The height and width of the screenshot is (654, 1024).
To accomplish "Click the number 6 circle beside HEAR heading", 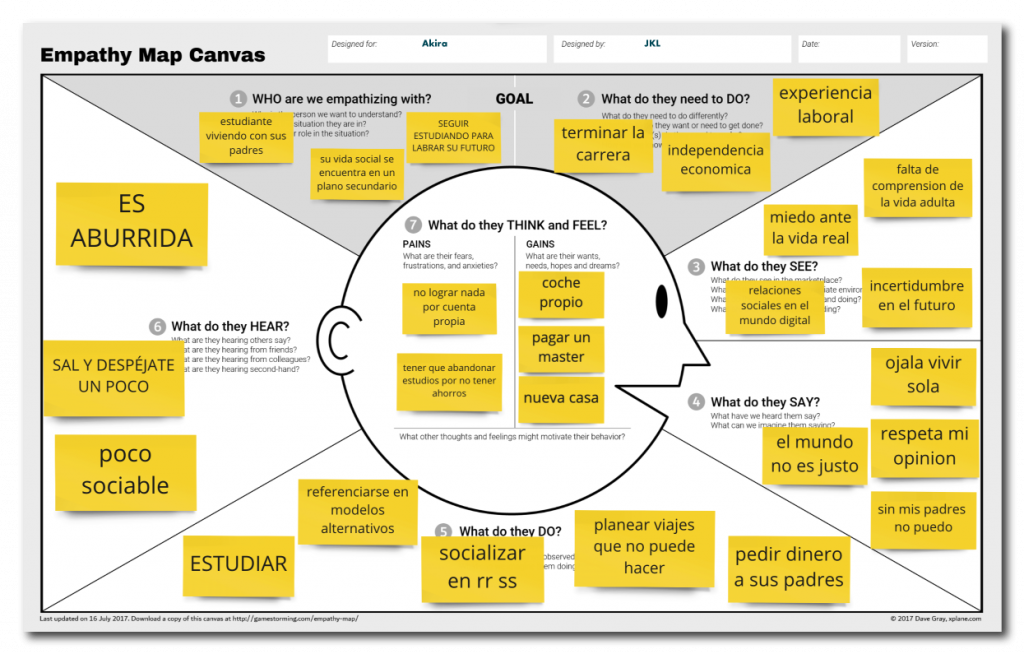I will point(157,326).
